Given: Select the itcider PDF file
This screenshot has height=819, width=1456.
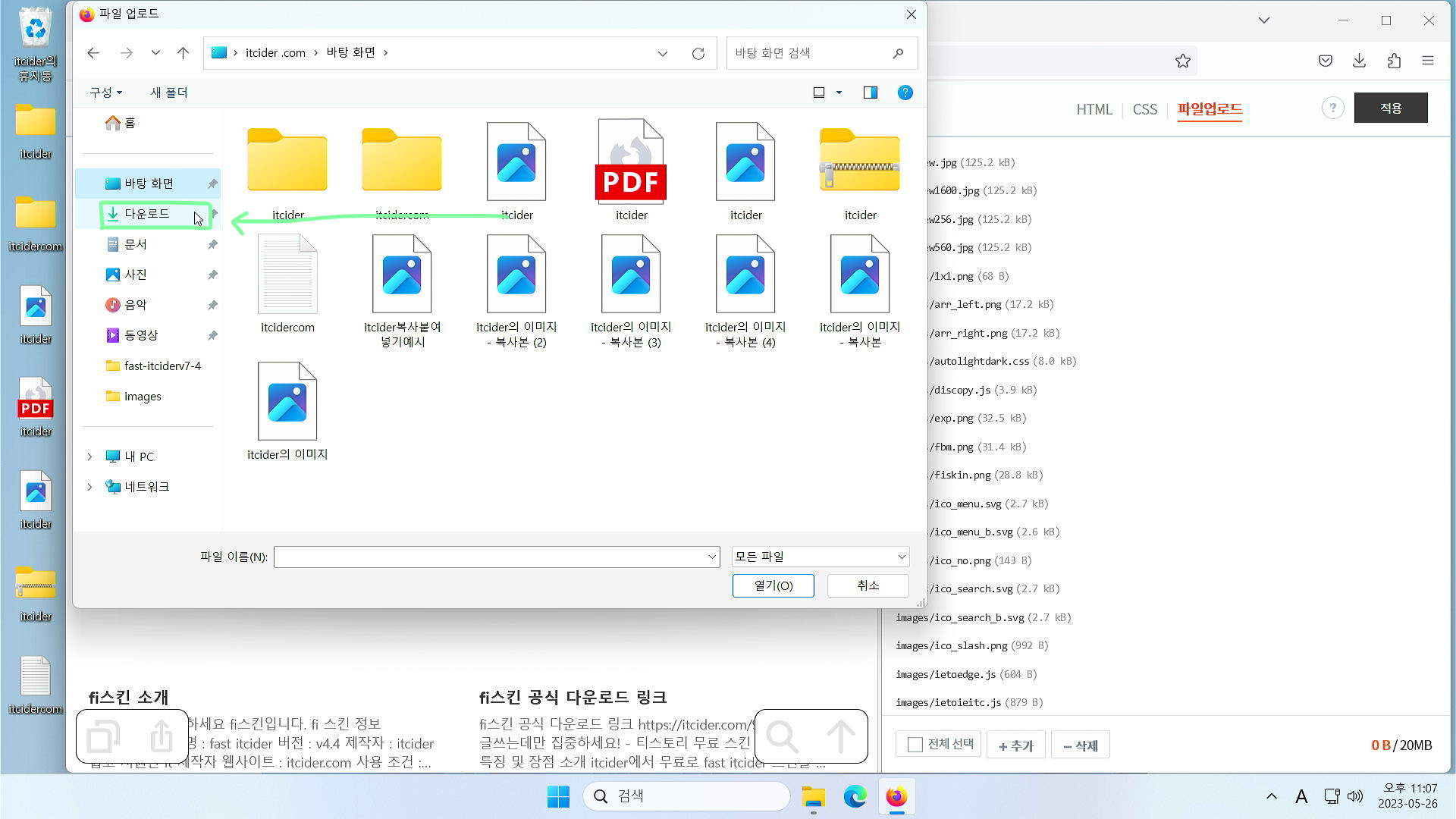Looking at the screenshot, I should click(630, 163).
